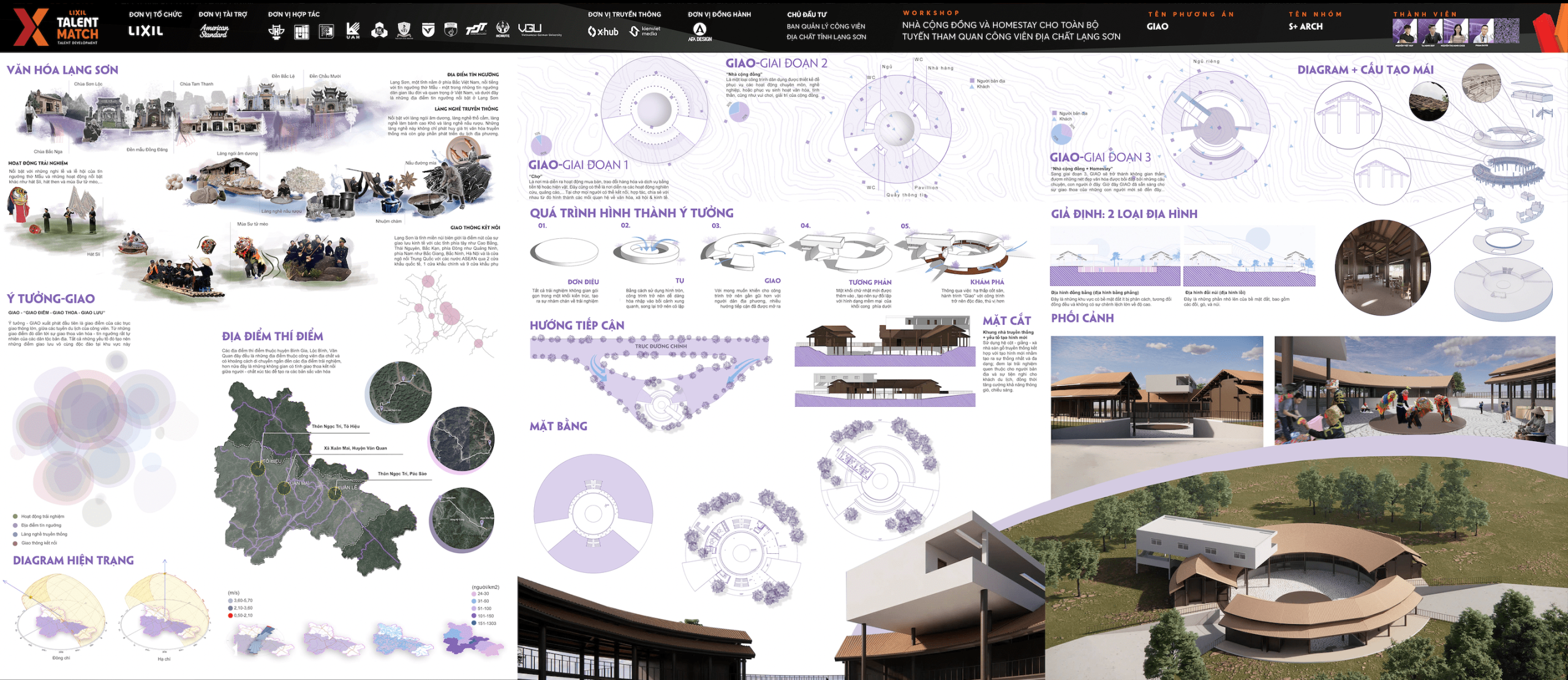Click the 'VĂN HÓA LẠNG SƠN' heading
This screenshot has width=1568, height=680.
62,70
